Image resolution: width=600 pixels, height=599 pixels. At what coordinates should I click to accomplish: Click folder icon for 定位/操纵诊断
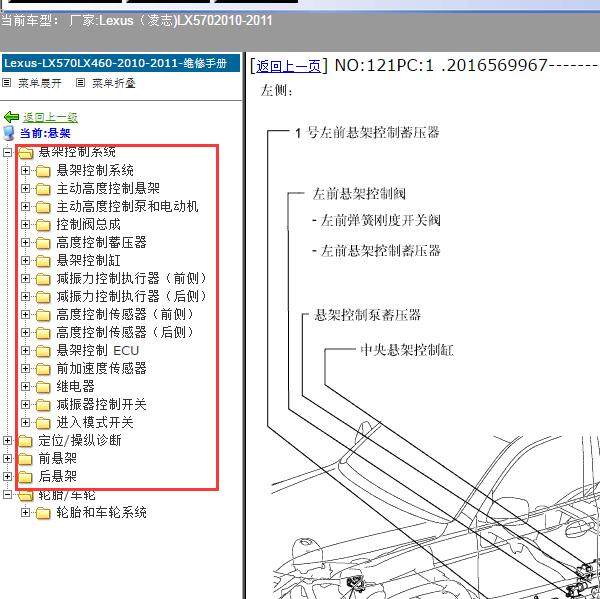point(25,441)
